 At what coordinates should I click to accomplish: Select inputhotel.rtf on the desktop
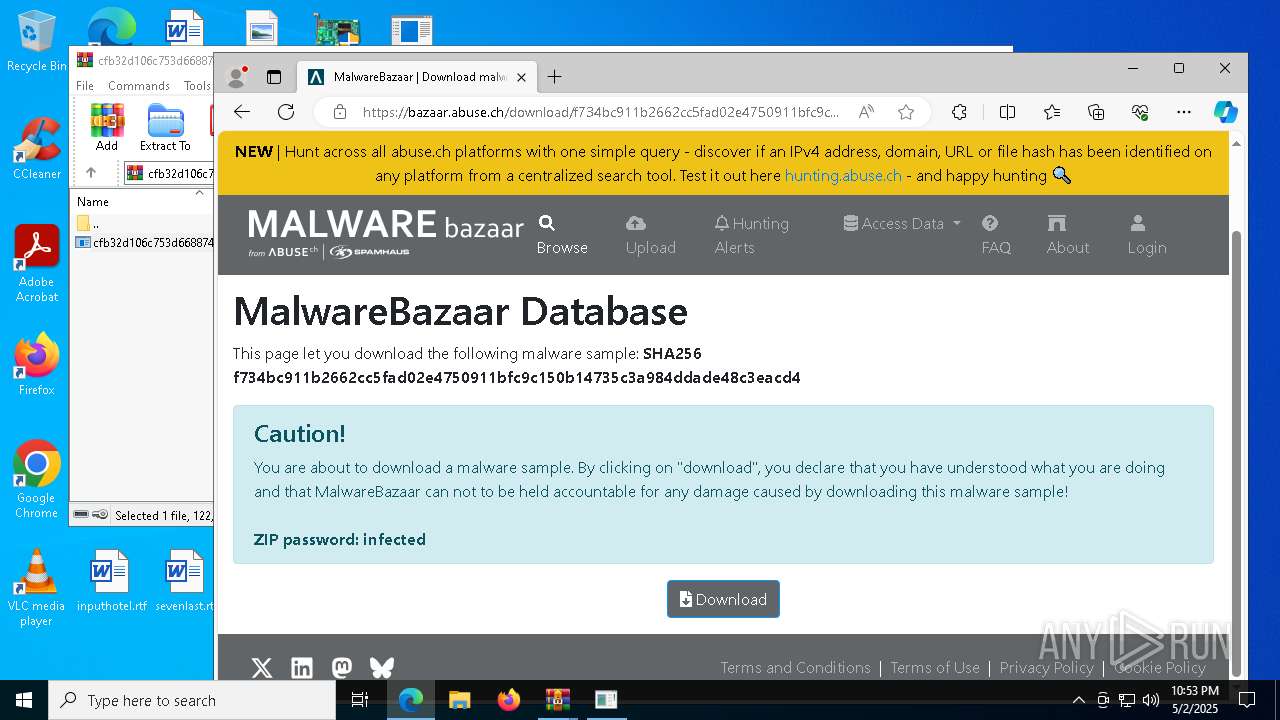click(x=111, y=581)
